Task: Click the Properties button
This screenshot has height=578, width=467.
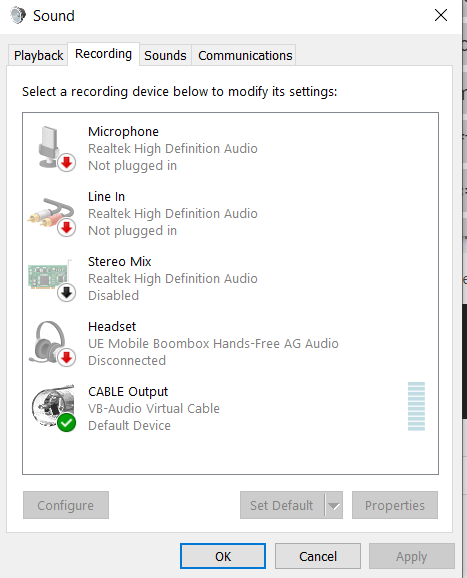Action: (x=395, y=505)
